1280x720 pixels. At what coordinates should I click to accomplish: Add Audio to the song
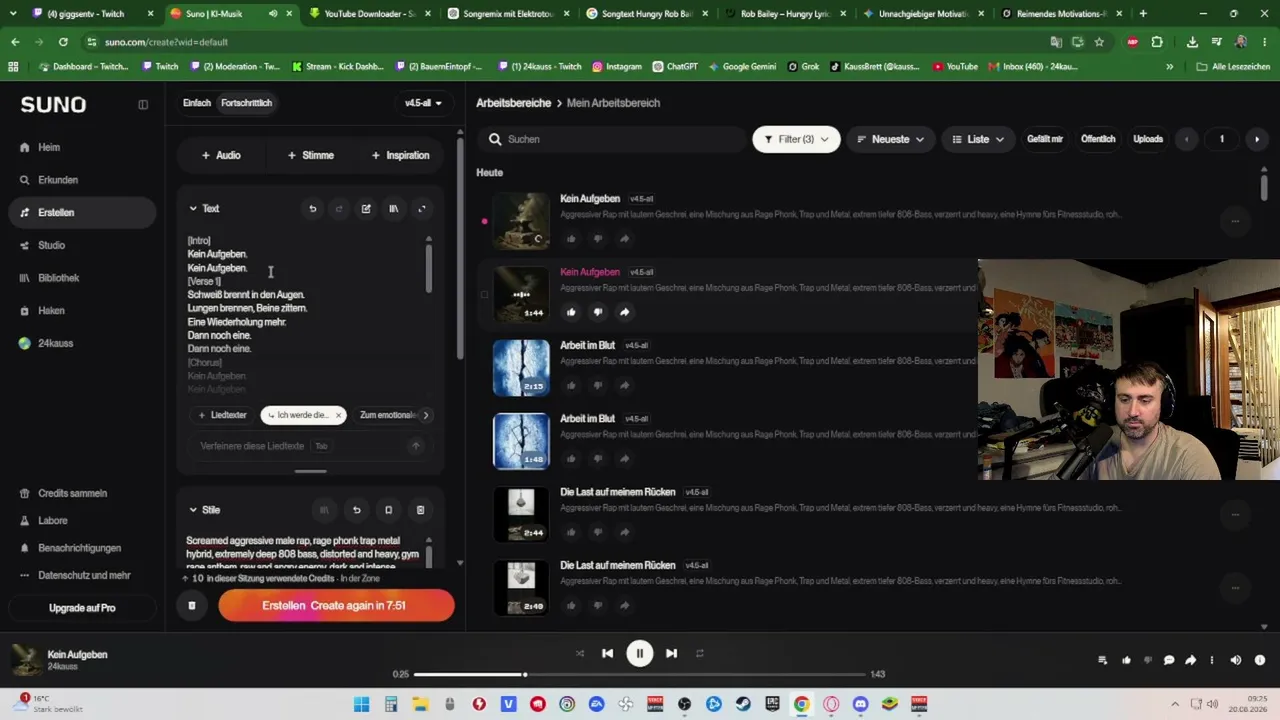221,155
